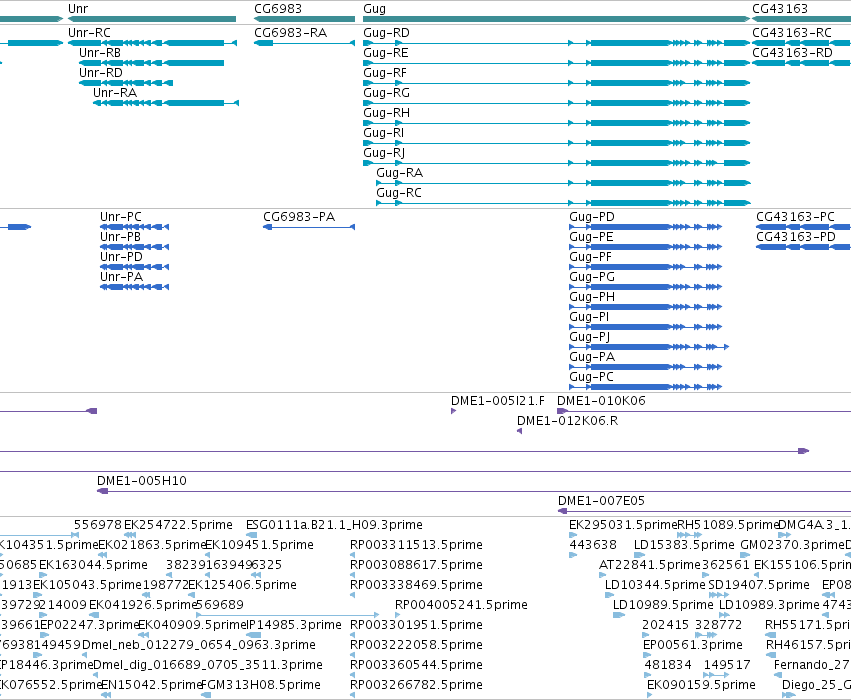Choose the Unr-PA protein label
The width and height of the screenshot is (851, 700).
[122, 277]
